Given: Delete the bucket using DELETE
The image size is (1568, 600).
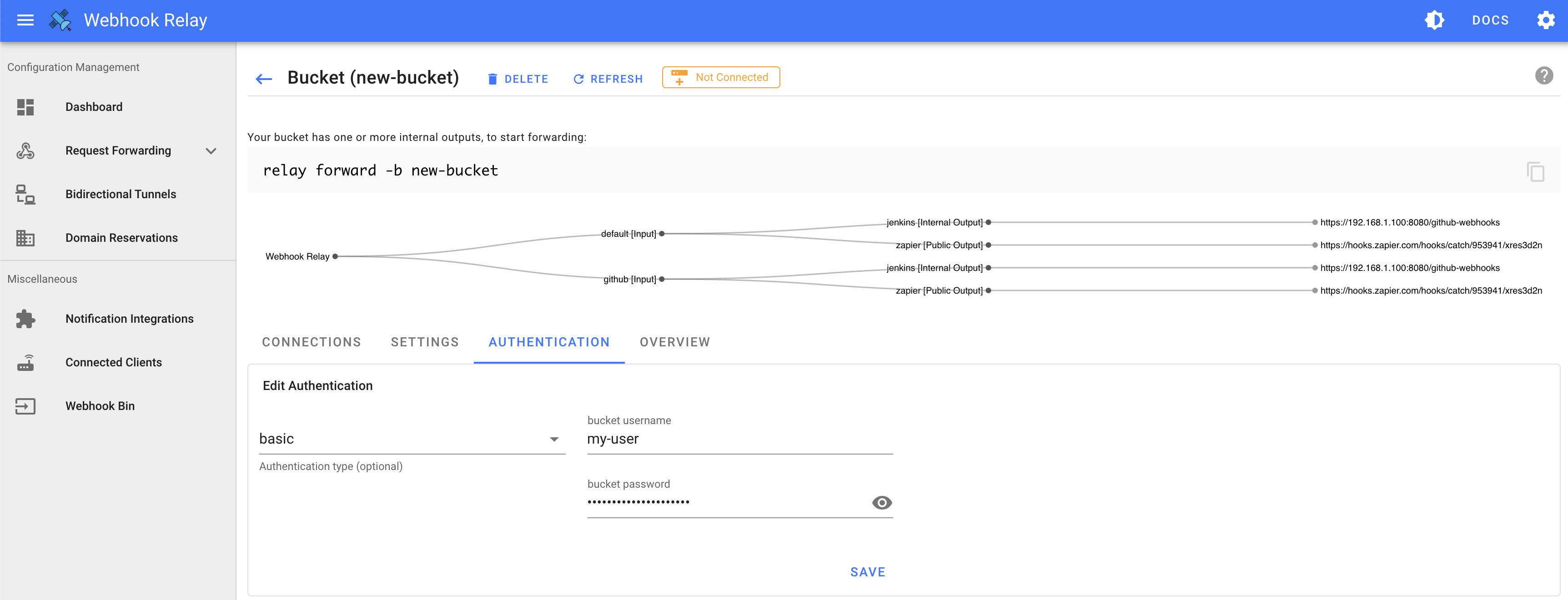Looking at the screenshot, I should tap(518, 79).
